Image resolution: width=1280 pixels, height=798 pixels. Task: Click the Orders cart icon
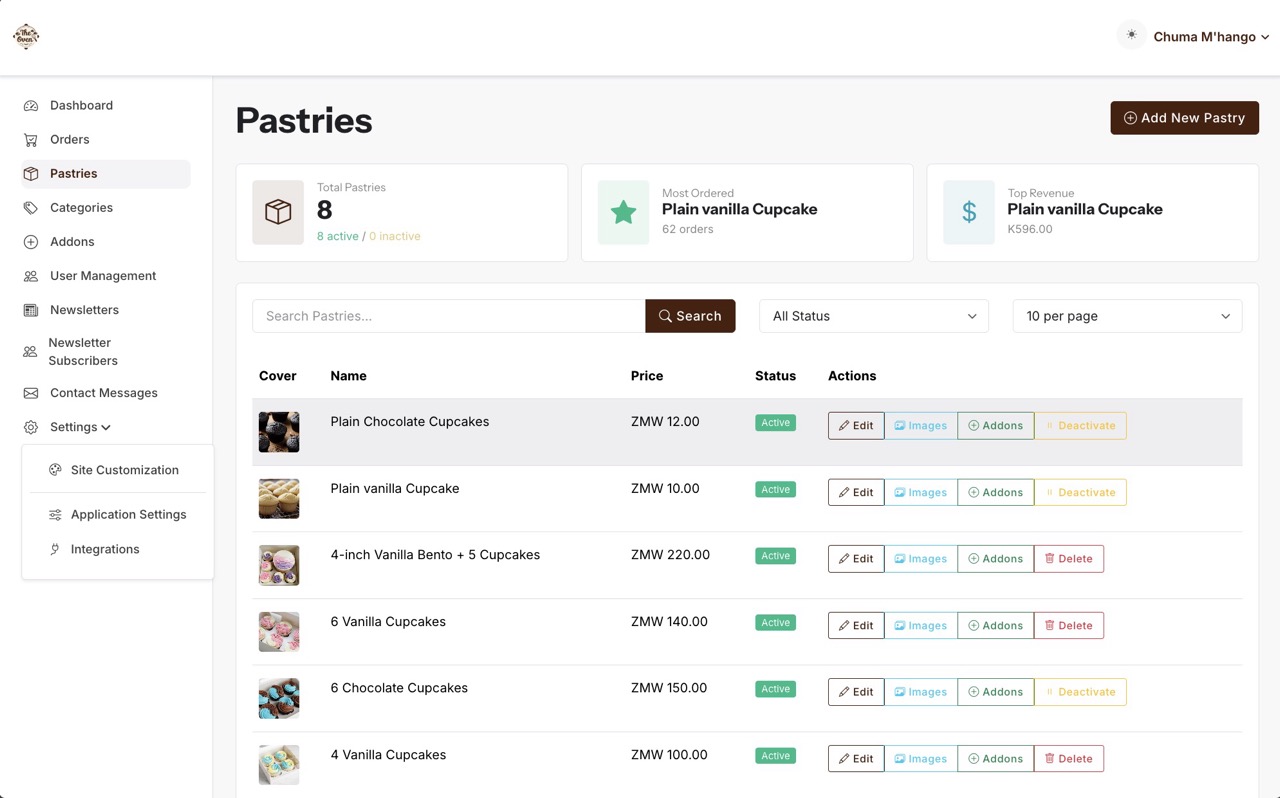tap(31, 140)
